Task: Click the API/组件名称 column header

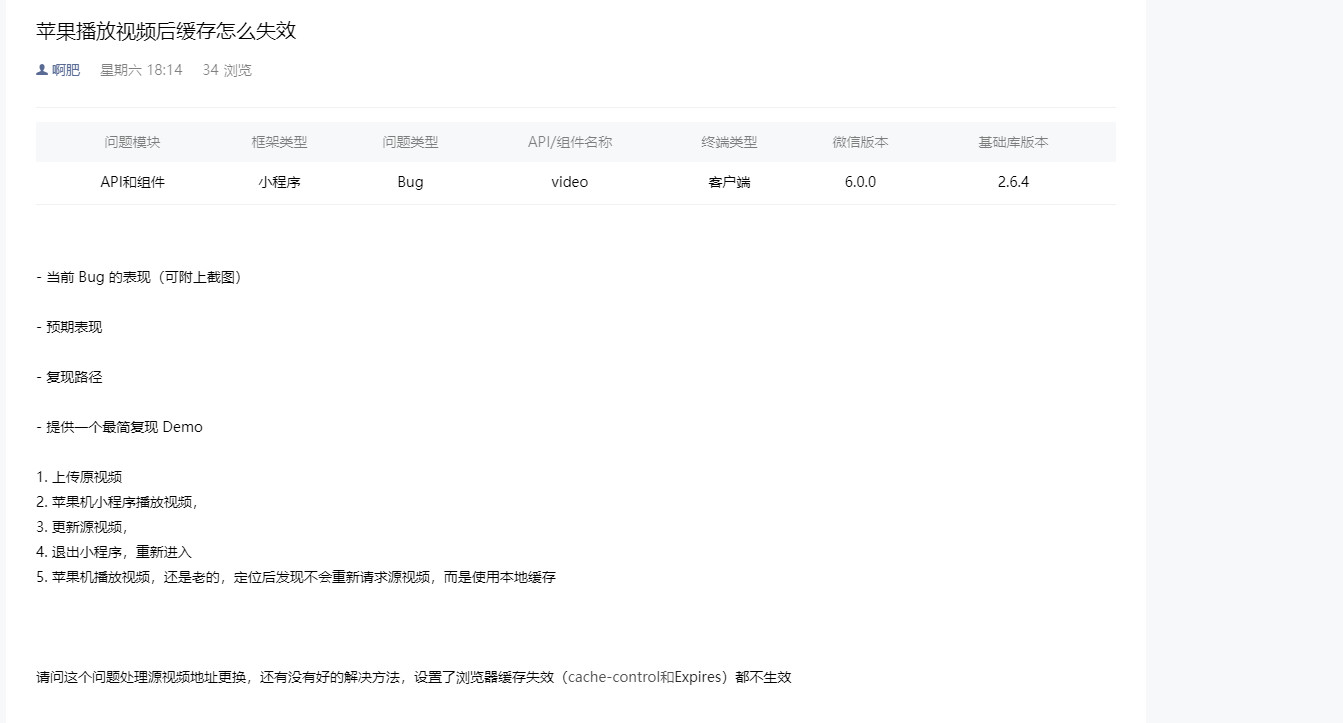Action: (x=570, y=142)
